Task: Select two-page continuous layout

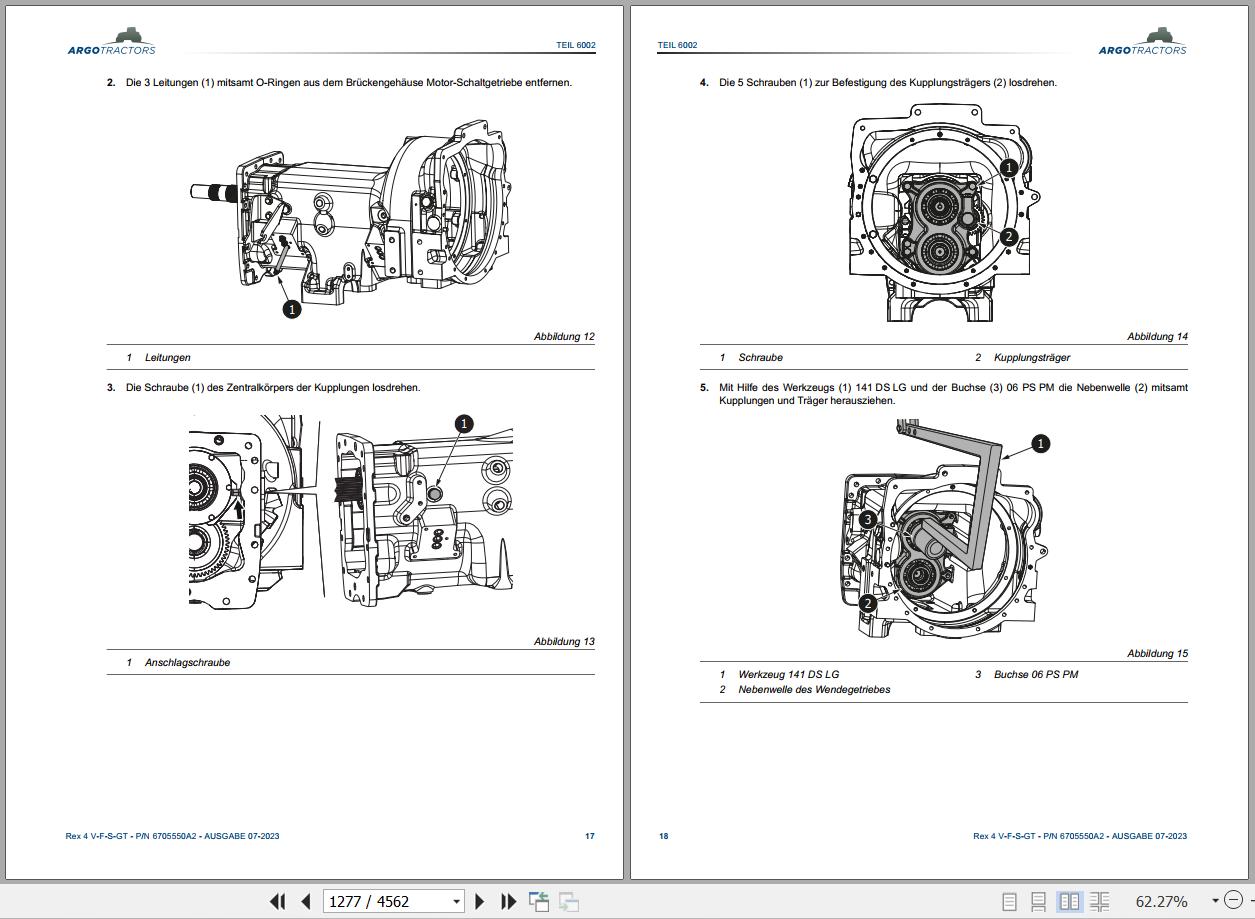Action: point(1099,901)
